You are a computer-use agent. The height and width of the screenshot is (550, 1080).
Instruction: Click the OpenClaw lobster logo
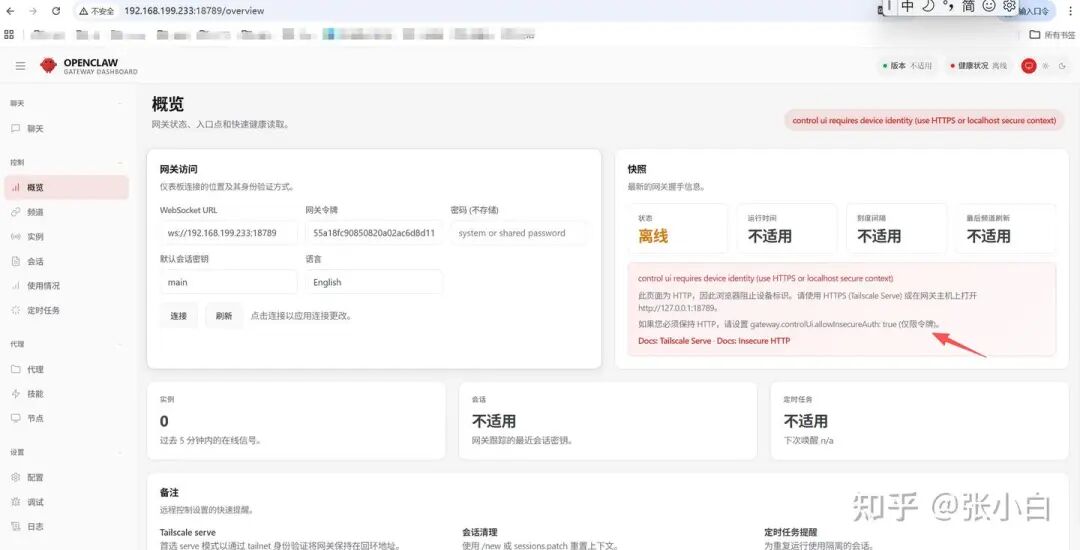(48, 65)
